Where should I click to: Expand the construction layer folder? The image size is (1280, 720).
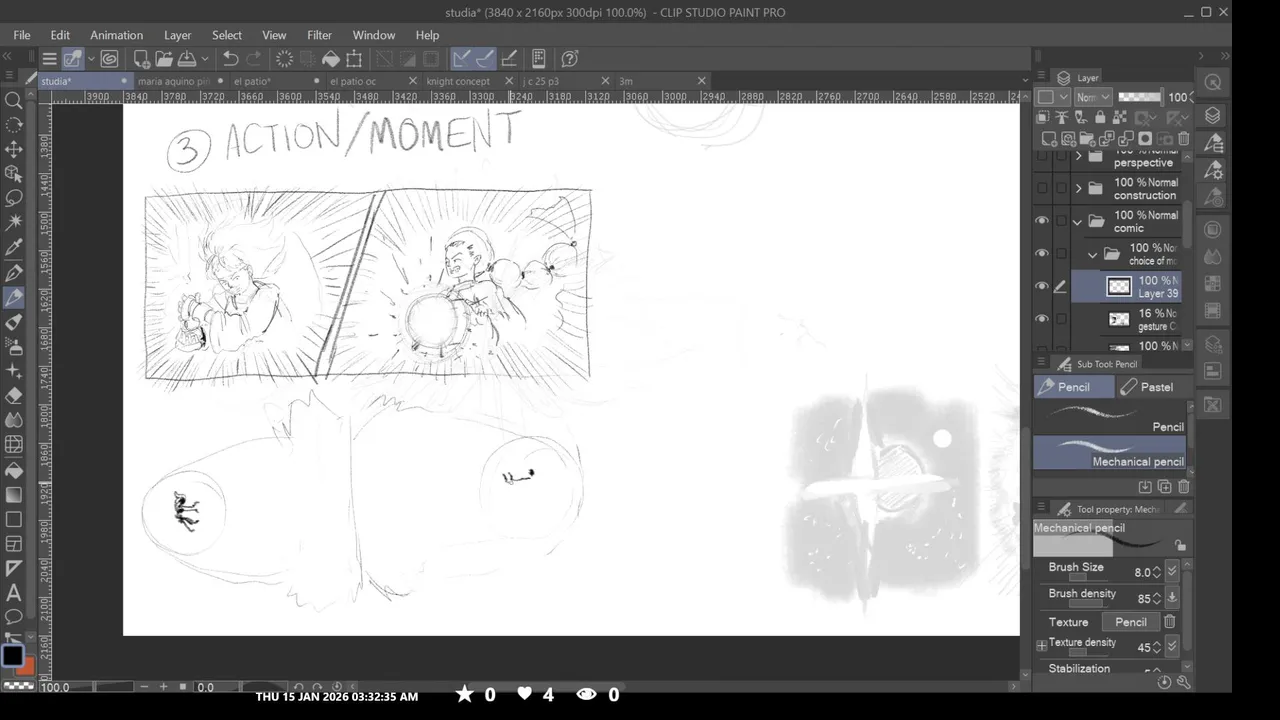(x=1078, y=188)
